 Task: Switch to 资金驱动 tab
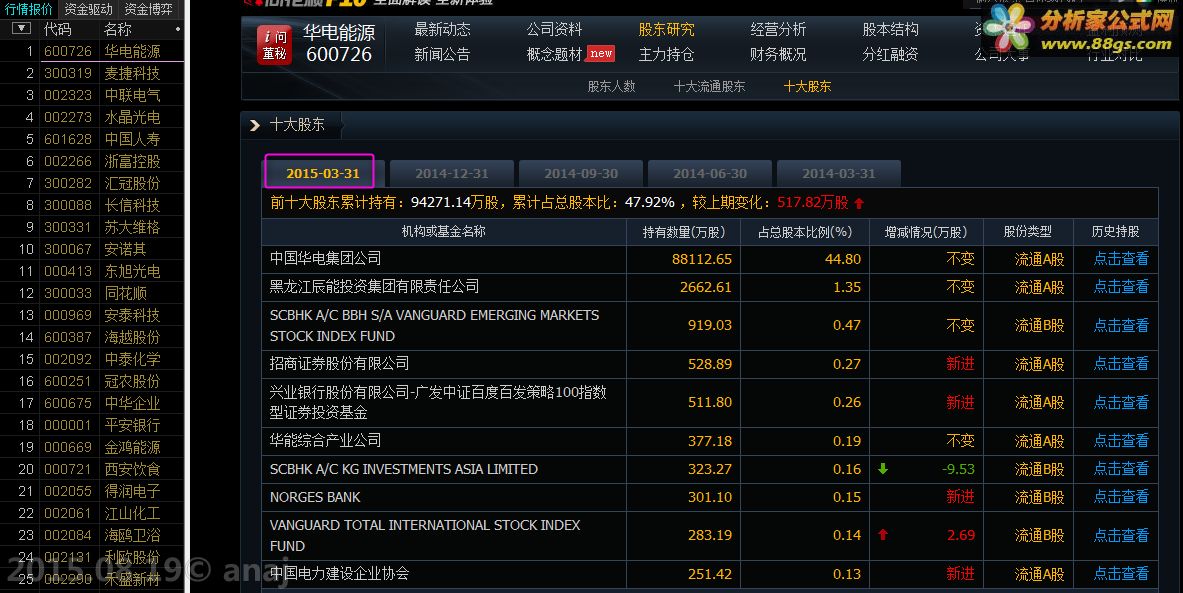(88, 9)
